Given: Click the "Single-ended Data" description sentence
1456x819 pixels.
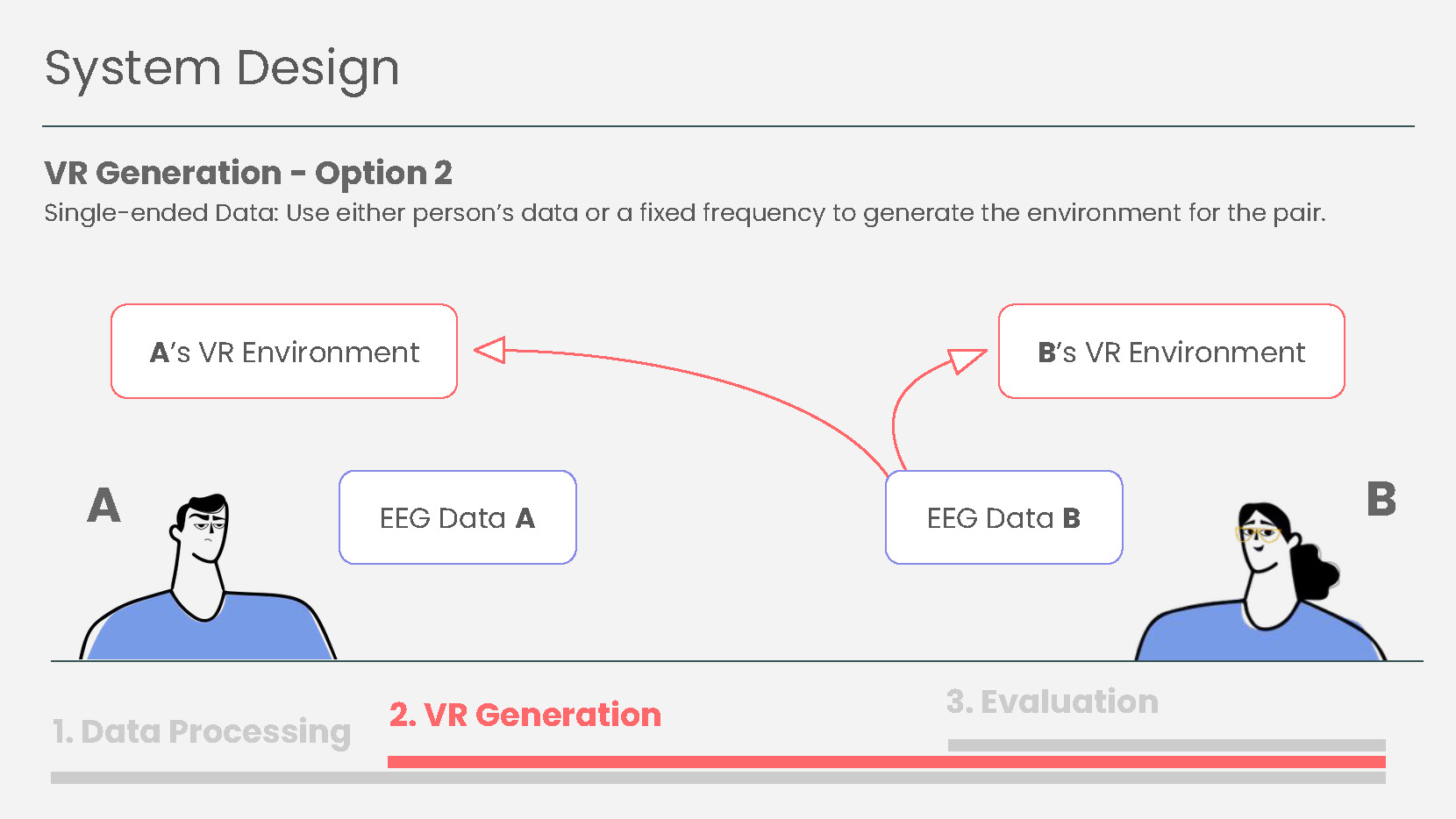Looking at the screenshot, I should [x=684, y=213].
